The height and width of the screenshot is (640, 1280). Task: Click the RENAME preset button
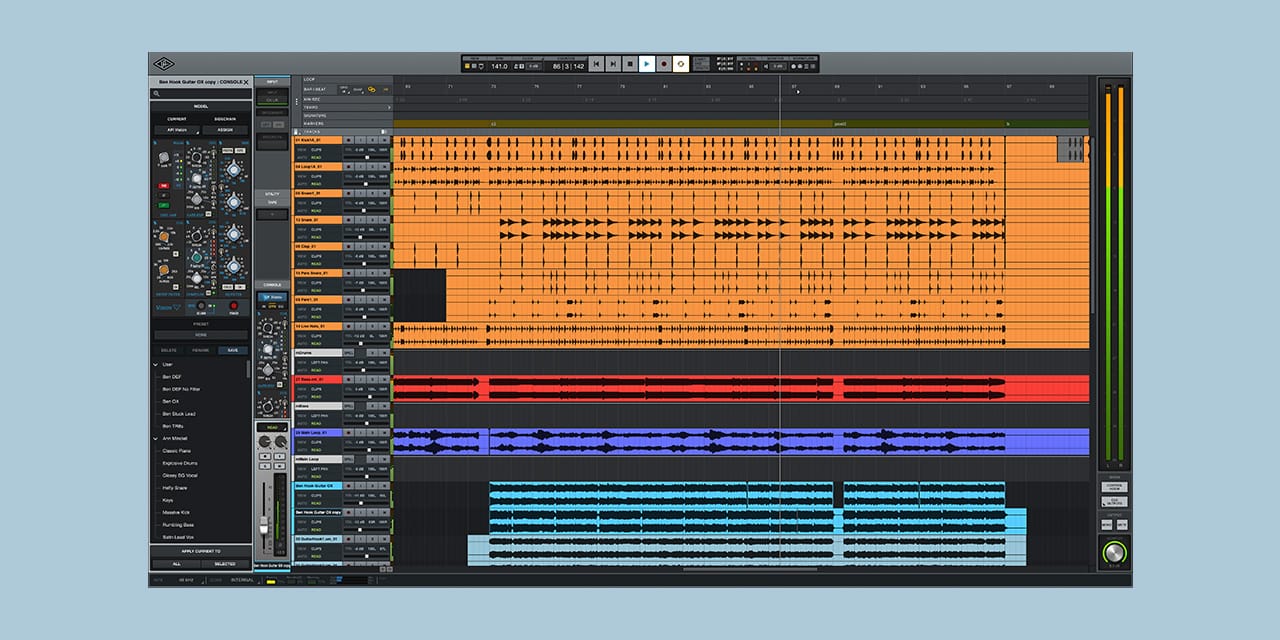[201, 350]
